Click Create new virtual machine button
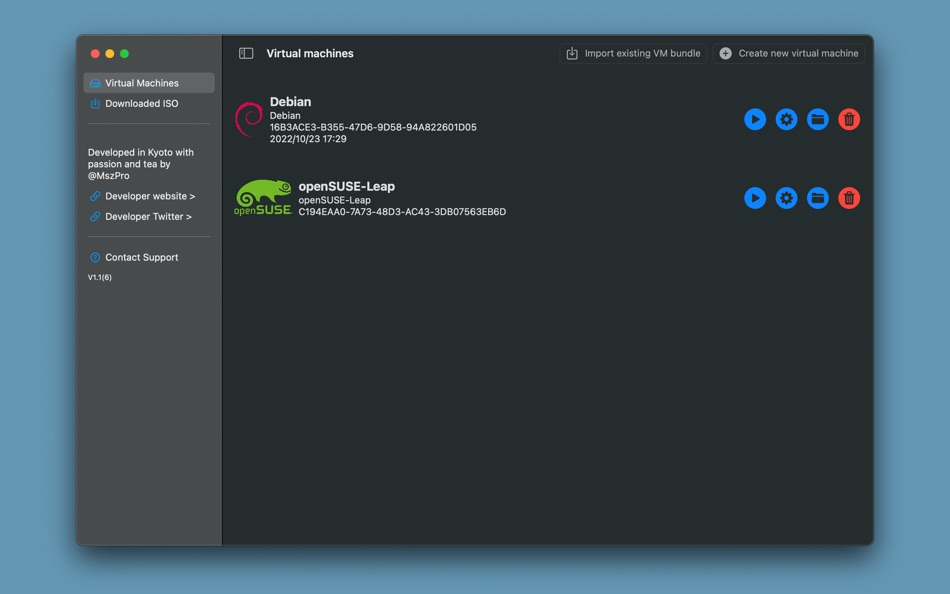950x594 pixels. tap(788, 53)
